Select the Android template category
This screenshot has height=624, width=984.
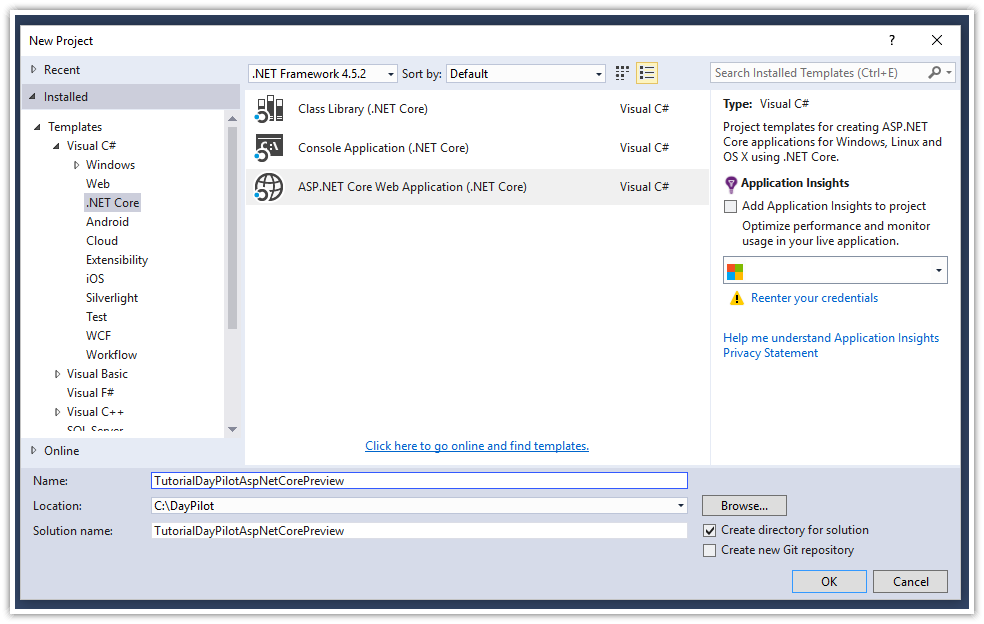click(x=107, y=222)
